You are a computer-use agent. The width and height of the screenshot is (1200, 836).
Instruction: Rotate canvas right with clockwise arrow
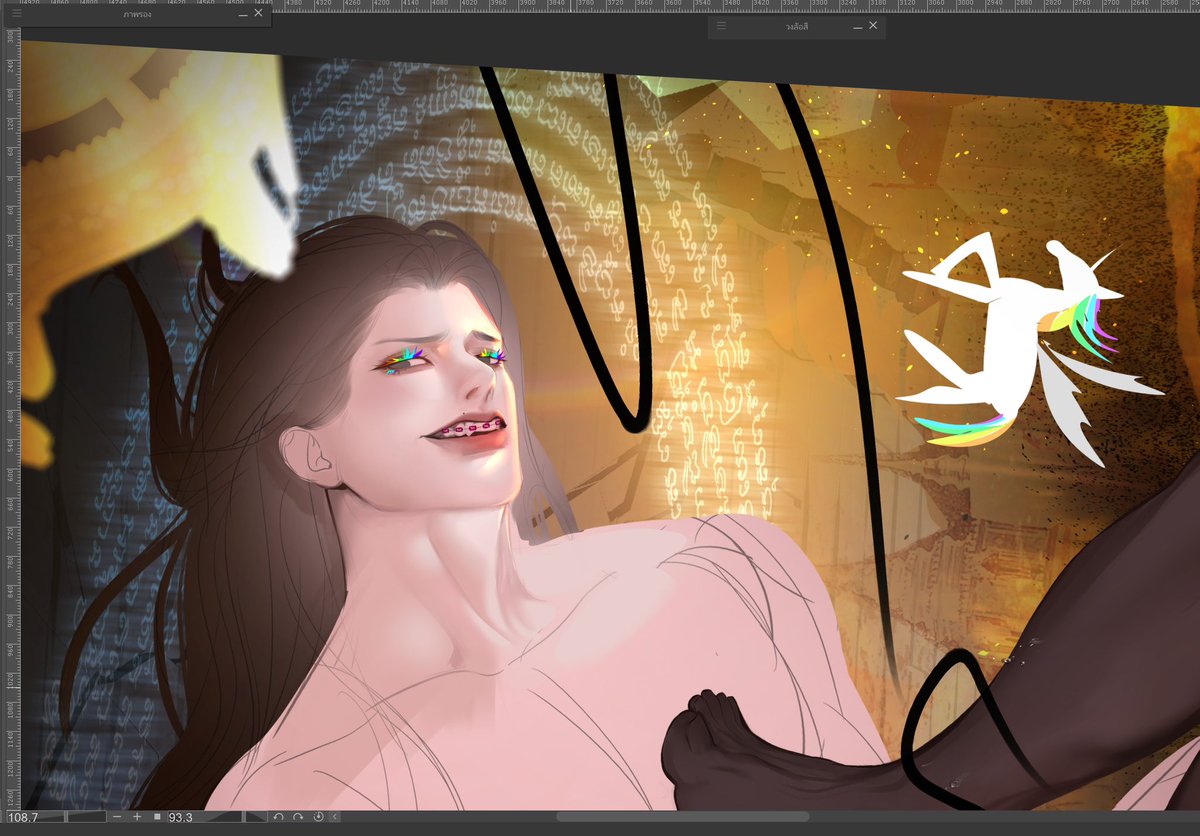(298, 817)
